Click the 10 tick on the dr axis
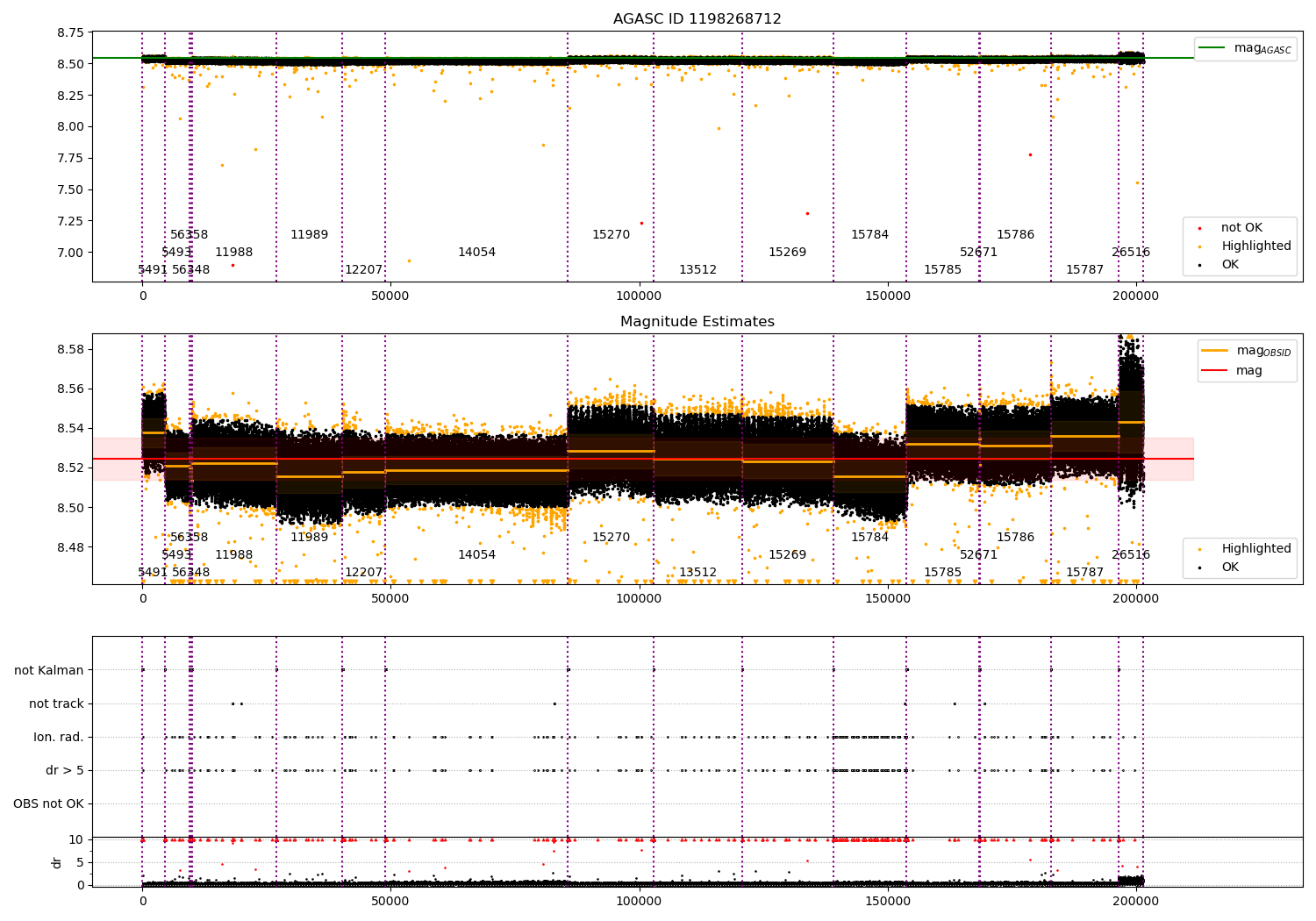The height and width of the screenshot is (921, 1316). (x=76, y=840)
